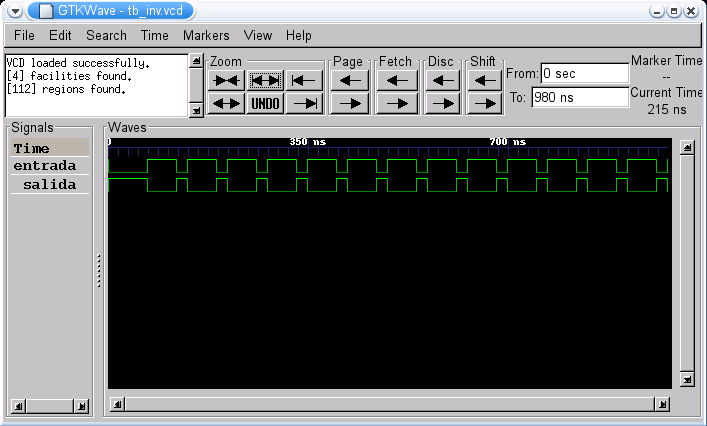
Task: Click the Page left arrow
Action: (349, 81)
